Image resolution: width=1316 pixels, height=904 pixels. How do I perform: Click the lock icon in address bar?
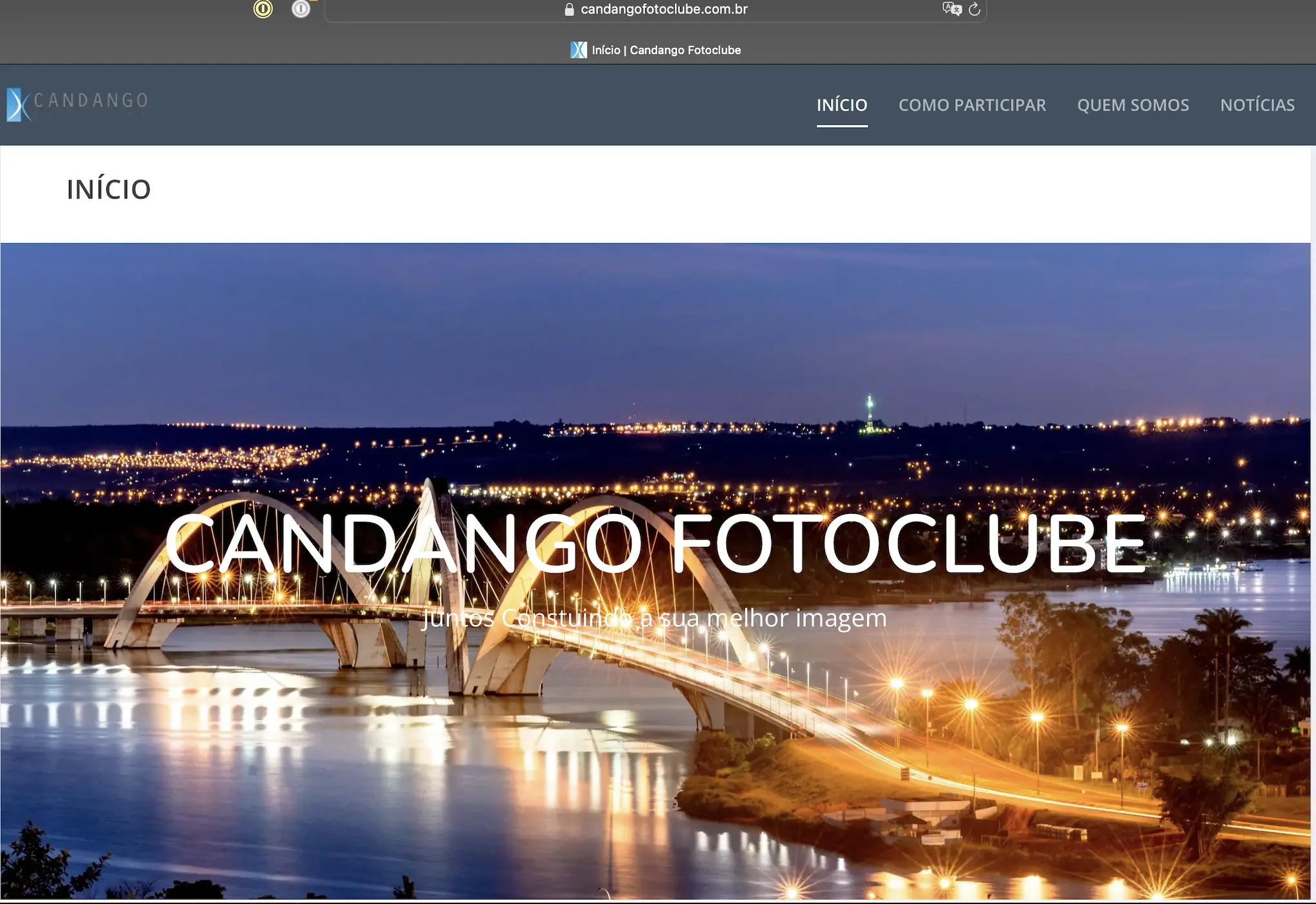pos(569,10)
